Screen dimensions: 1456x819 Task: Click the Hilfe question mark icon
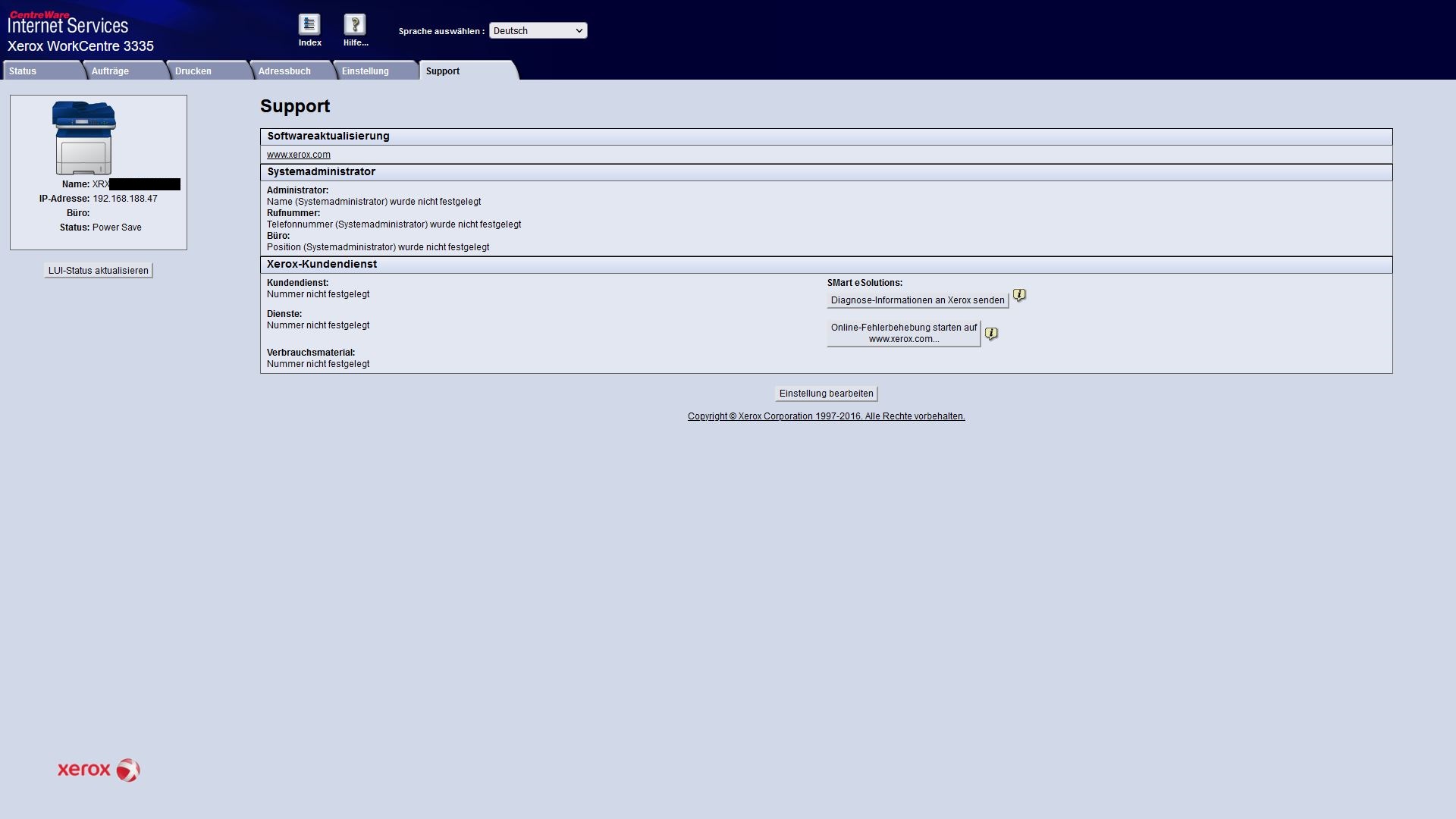point(355,25)
